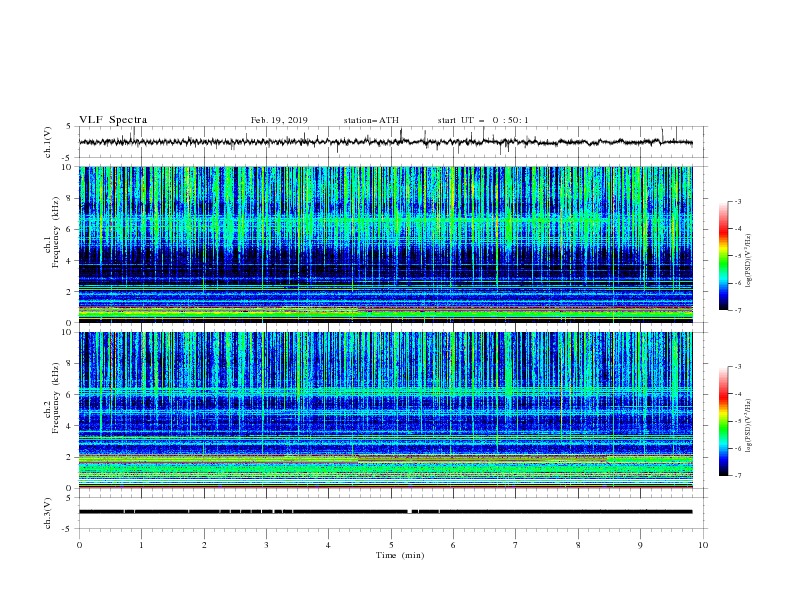The height and width of the screenshot is (612, 792).
Task: Click the black ch.3 signal trace
Action: coord(385,512)
